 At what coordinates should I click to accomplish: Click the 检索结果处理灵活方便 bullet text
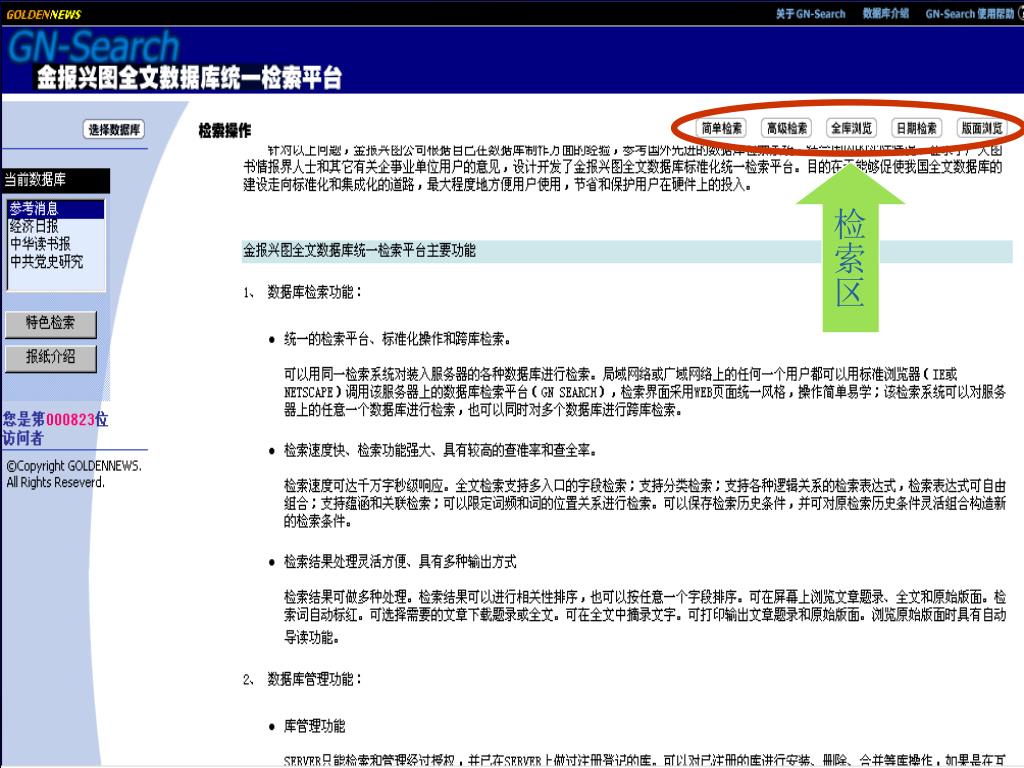point(400,562)
